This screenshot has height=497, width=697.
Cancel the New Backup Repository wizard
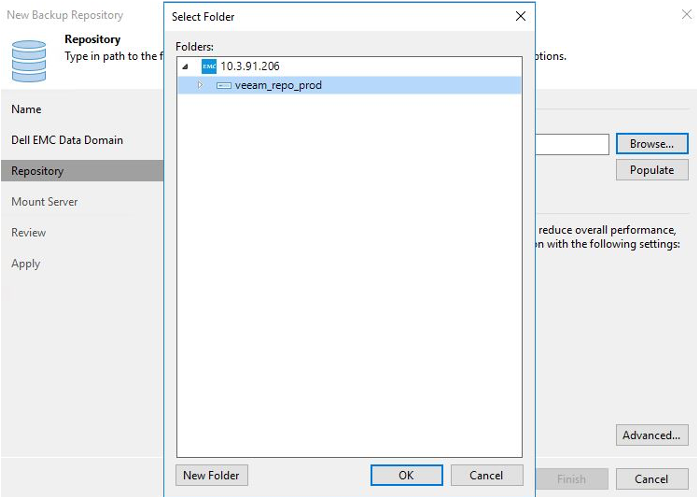click(x=652, y=479)
